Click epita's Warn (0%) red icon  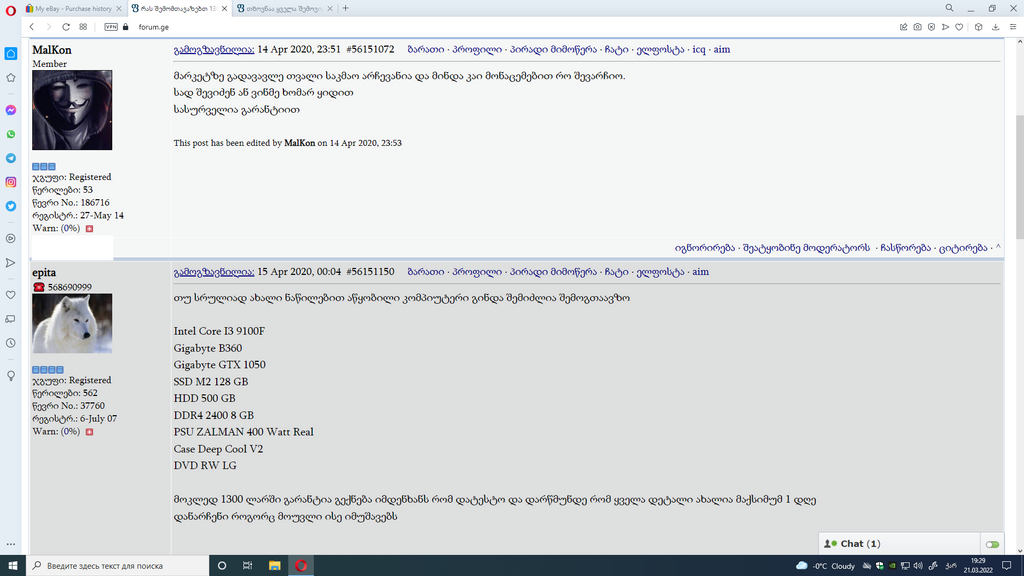[89, 432]
